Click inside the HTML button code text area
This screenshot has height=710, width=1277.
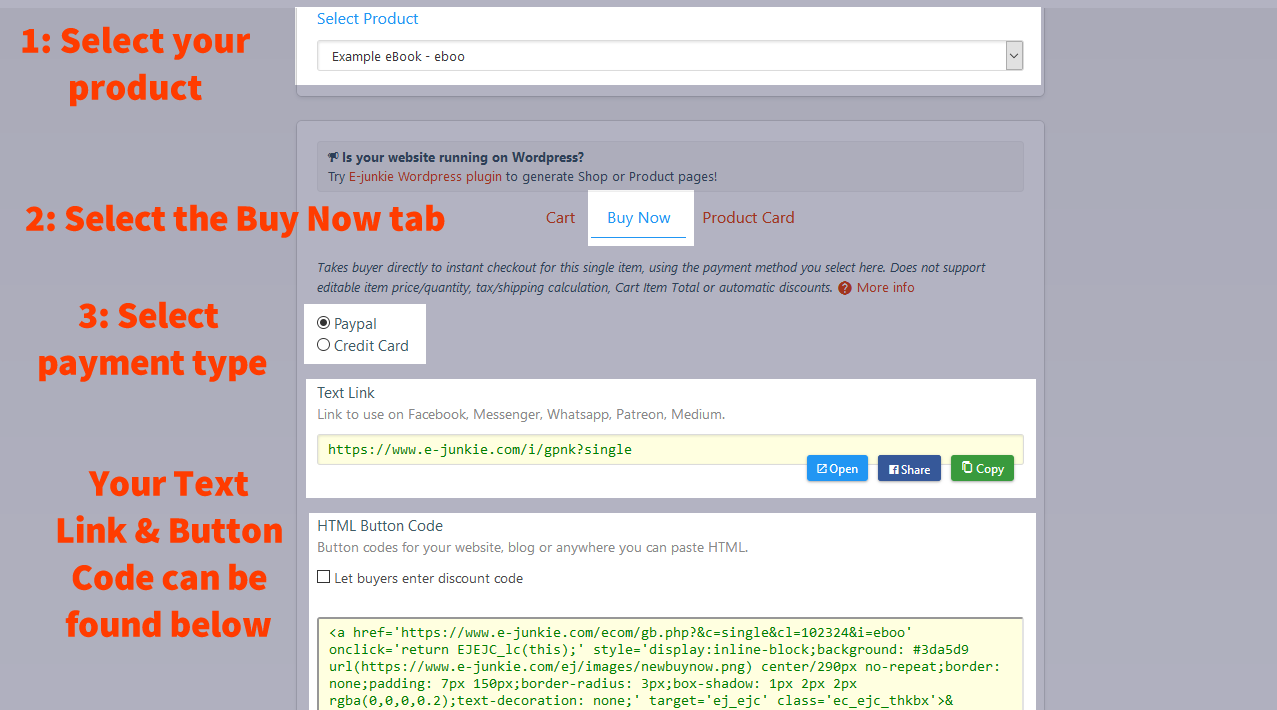pyautogui.click(x=670, y=665)
